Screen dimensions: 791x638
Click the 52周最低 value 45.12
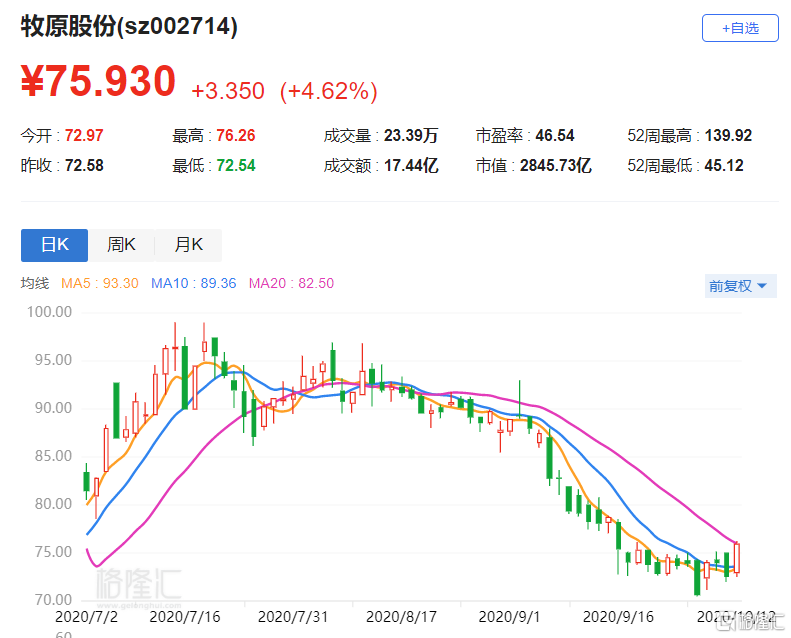coord(724,165)
